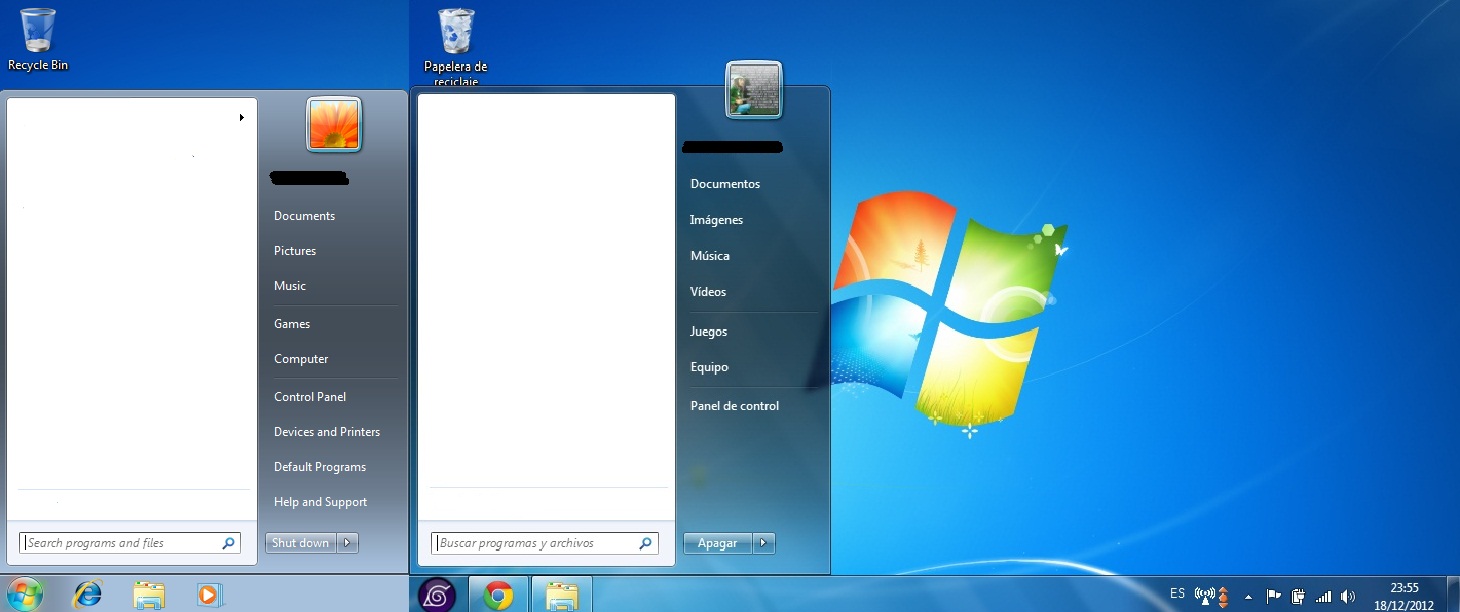Viewport: 1460px width, 612px height.
Task: Open Equipo in the Spanish start menu
Action: [x=709, y=367]
